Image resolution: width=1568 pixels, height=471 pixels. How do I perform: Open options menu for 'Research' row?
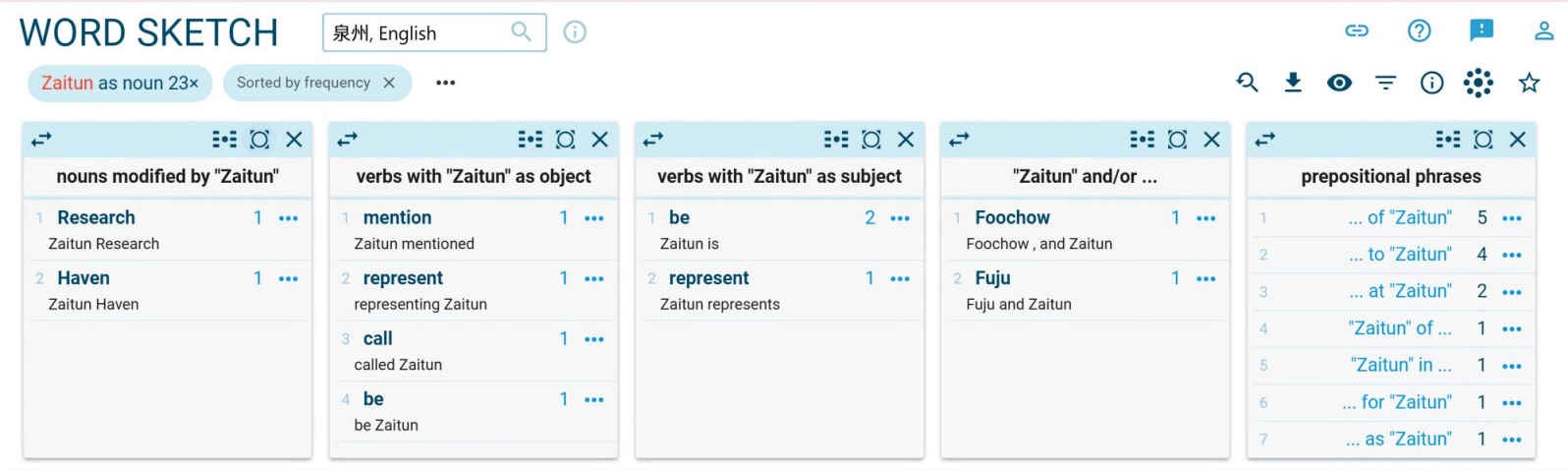(x=288, y=218)
